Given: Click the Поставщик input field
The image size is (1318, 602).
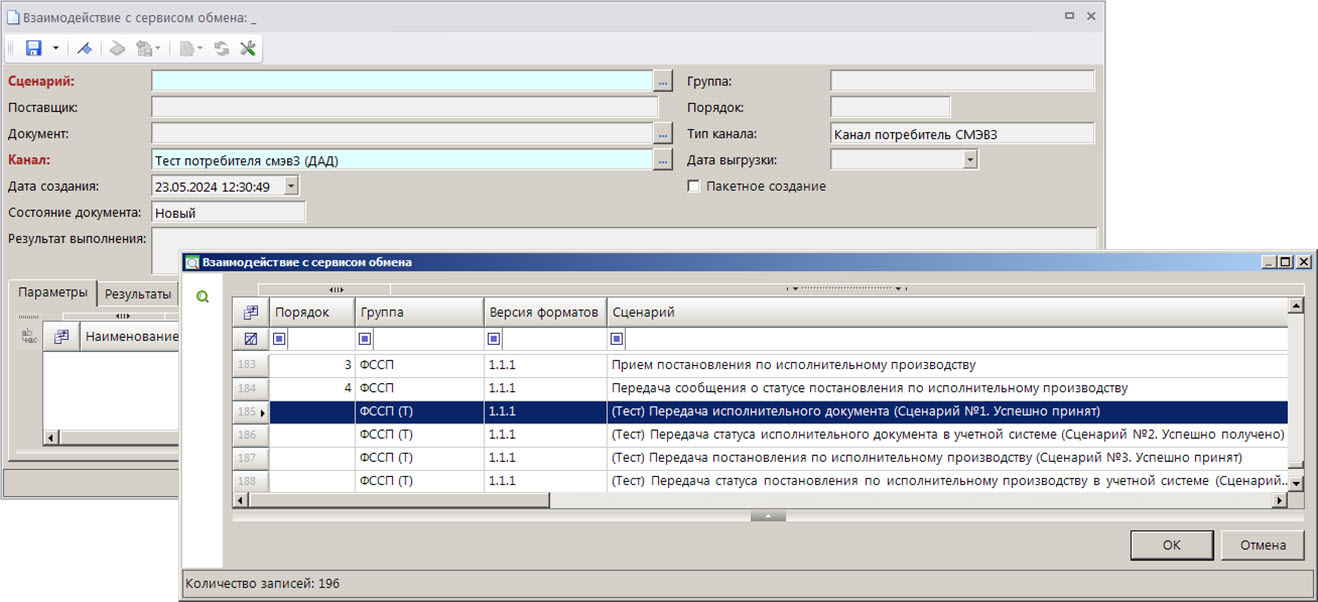Looking at the screenshot, I should pyautogui.click(x=405, y=107).
